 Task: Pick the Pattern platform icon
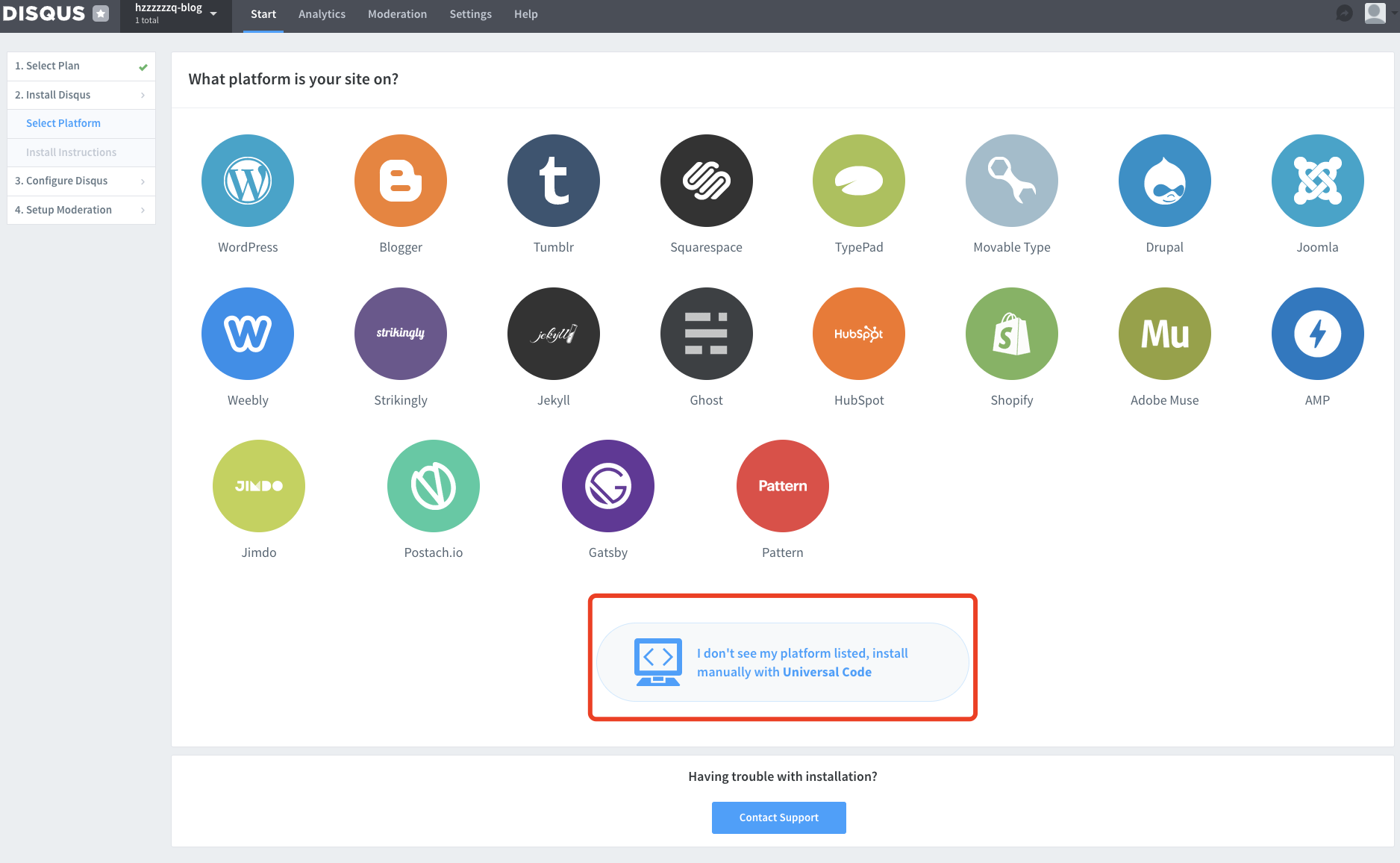(x=783, y=486)
